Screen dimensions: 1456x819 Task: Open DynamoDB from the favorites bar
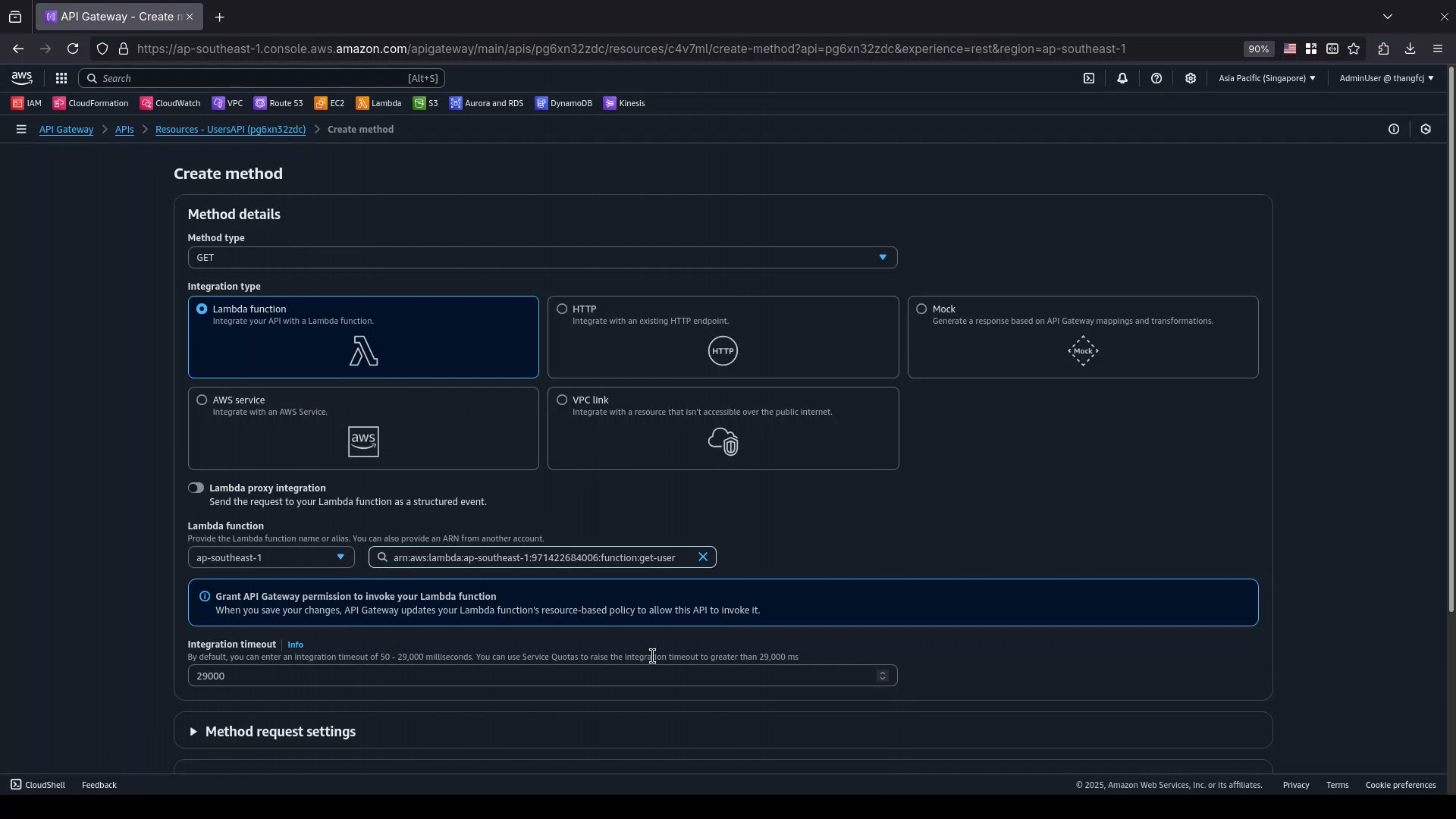[x=564, y=103]
